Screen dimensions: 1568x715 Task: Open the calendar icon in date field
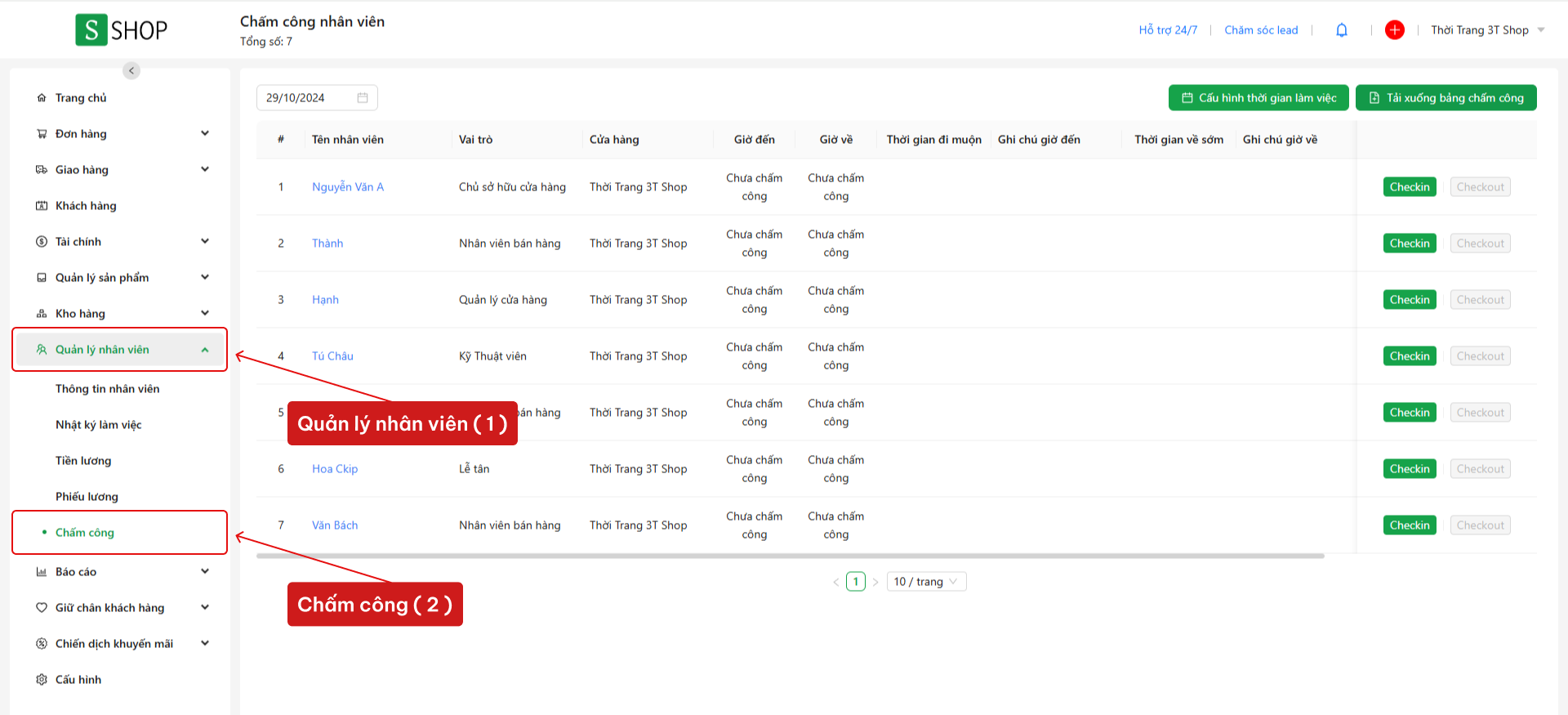tap(363, 98)
